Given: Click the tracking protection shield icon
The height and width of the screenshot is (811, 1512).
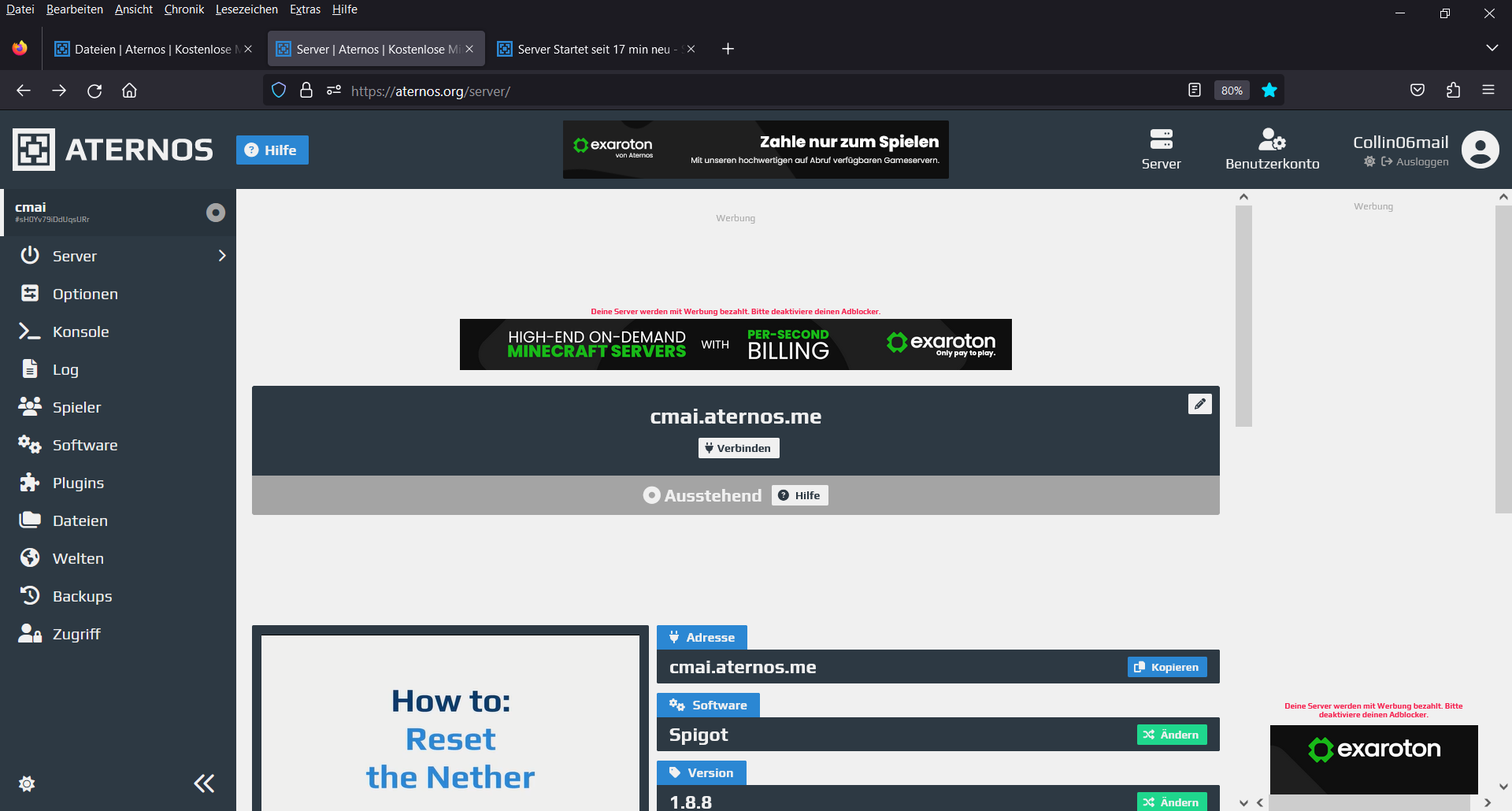Looking at the screenshot, I should [279, 91].
